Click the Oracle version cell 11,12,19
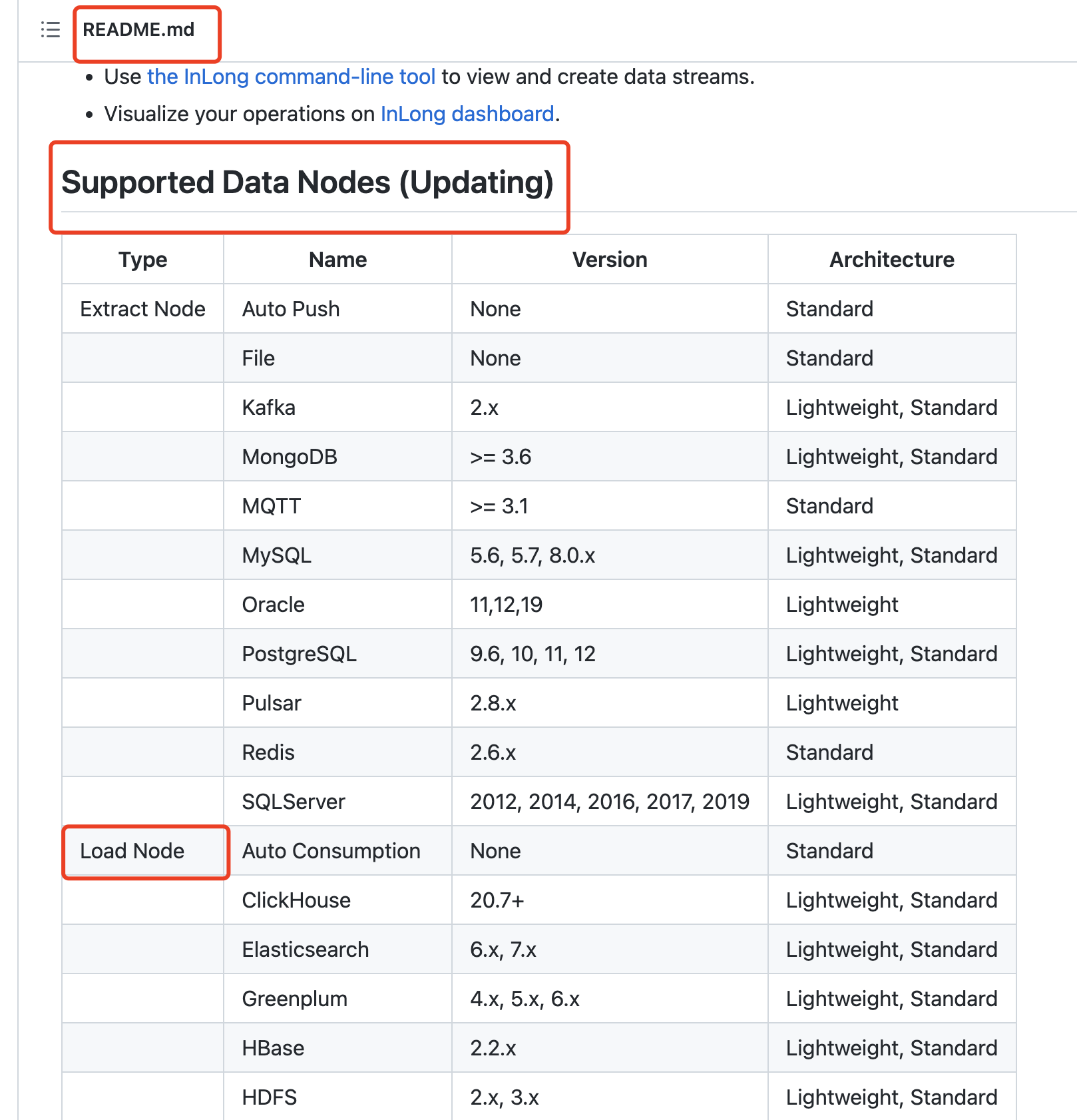The image size is (1077, 1120). pos(506,604)
